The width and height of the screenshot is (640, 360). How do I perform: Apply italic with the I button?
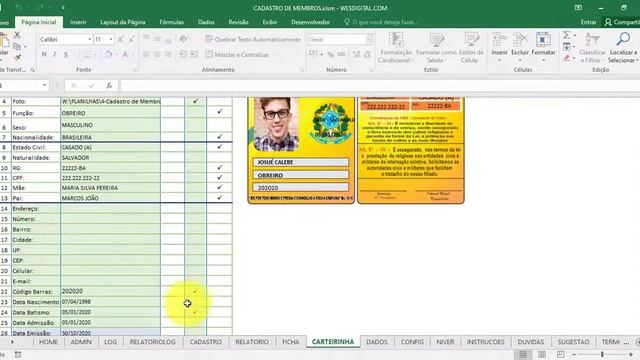tap(55, 54)
